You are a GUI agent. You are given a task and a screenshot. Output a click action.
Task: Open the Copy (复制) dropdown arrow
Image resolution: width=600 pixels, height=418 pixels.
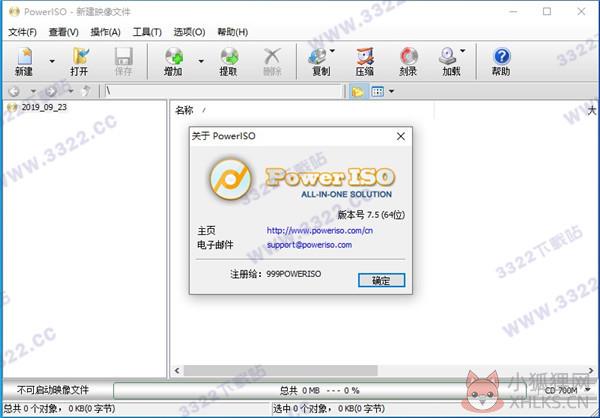click(x=332, y=51)
